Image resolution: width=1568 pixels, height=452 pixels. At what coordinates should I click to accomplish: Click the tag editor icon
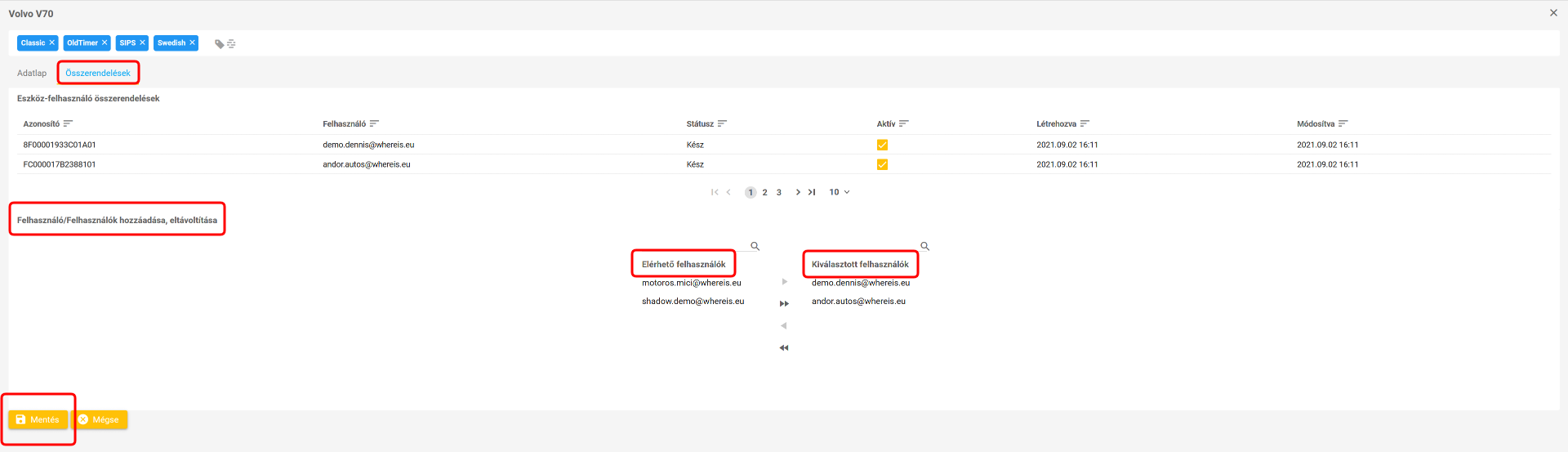click(225, 44)
